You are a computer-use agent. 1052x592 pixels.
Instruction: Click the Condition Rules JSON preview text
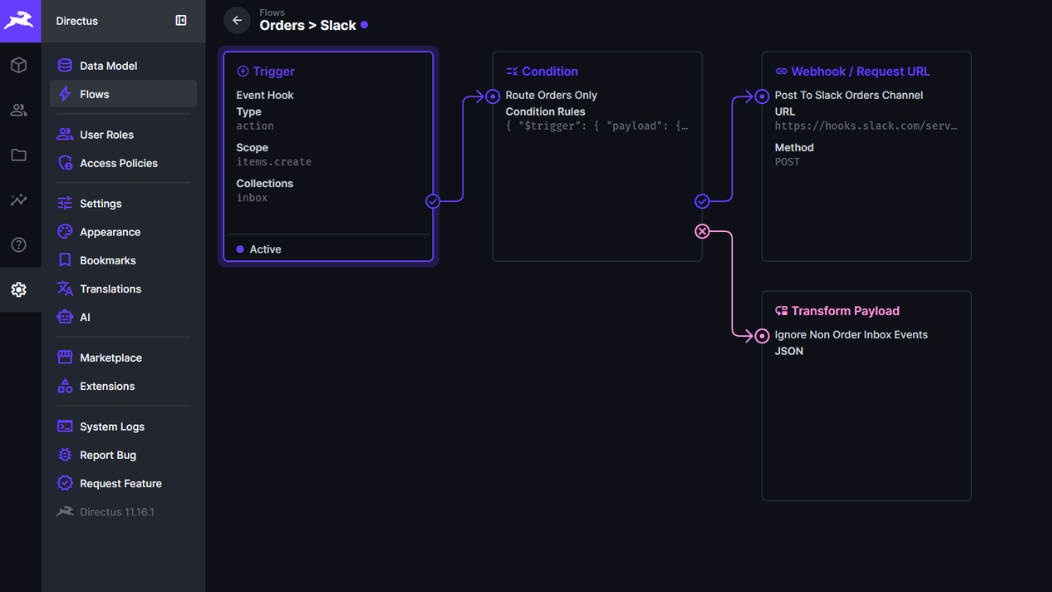597,126
